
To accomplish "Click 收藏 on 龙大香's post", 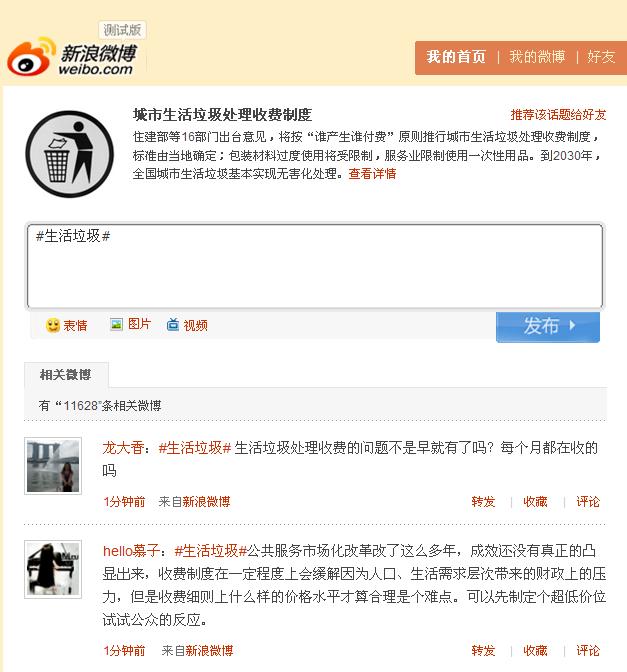I will coord(535,502).
